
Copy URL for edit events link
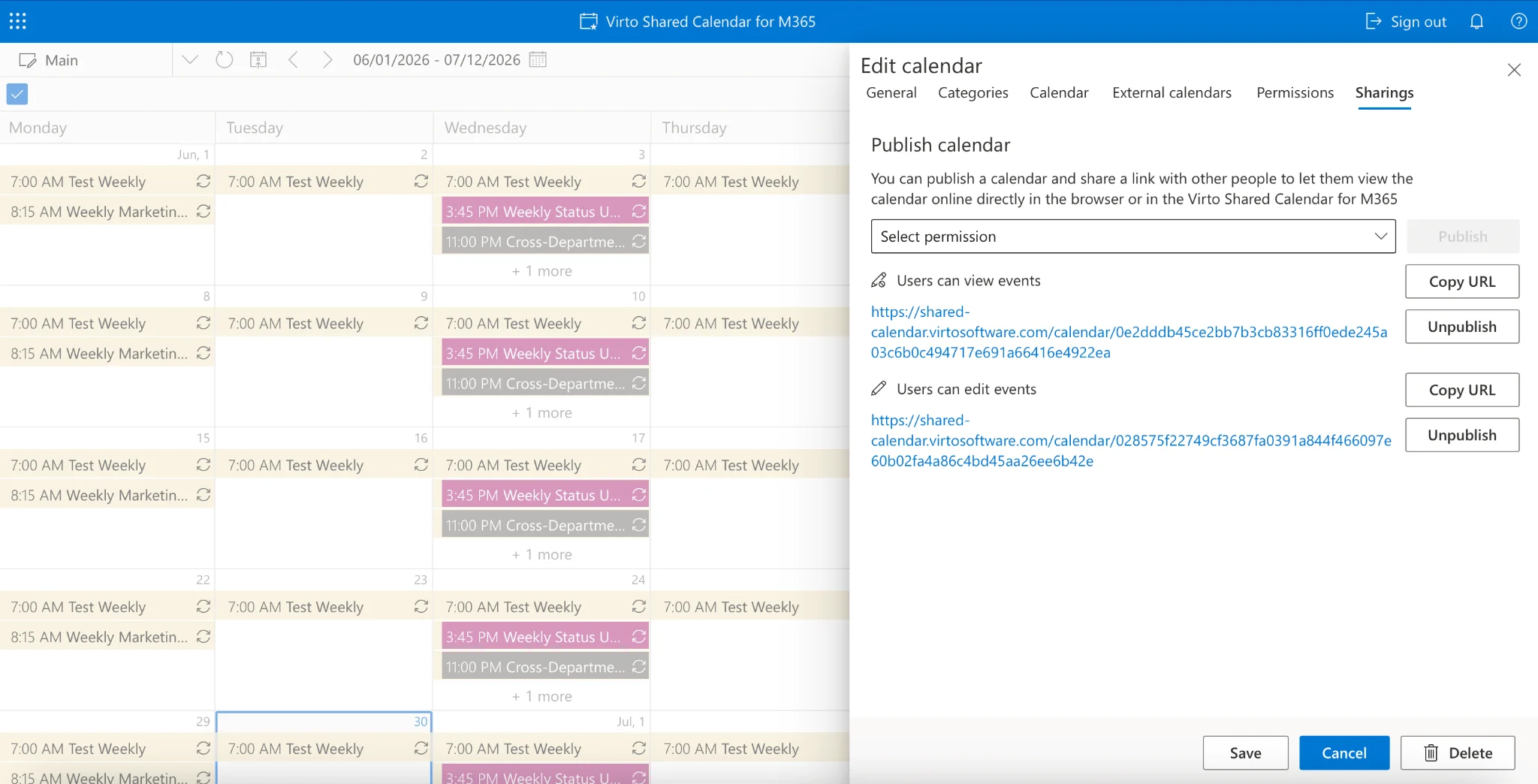(x=1462, y=390)
